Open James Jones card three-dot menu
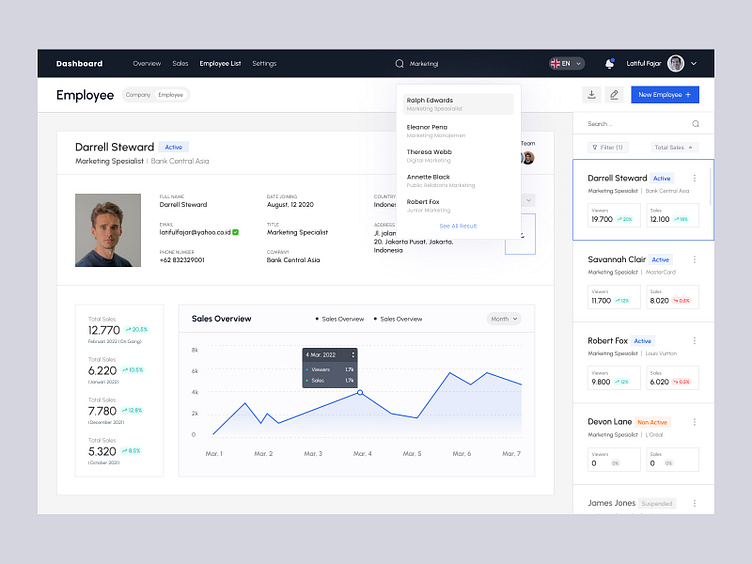The width and height of the screenshot is (752, 564). [694, 503]
